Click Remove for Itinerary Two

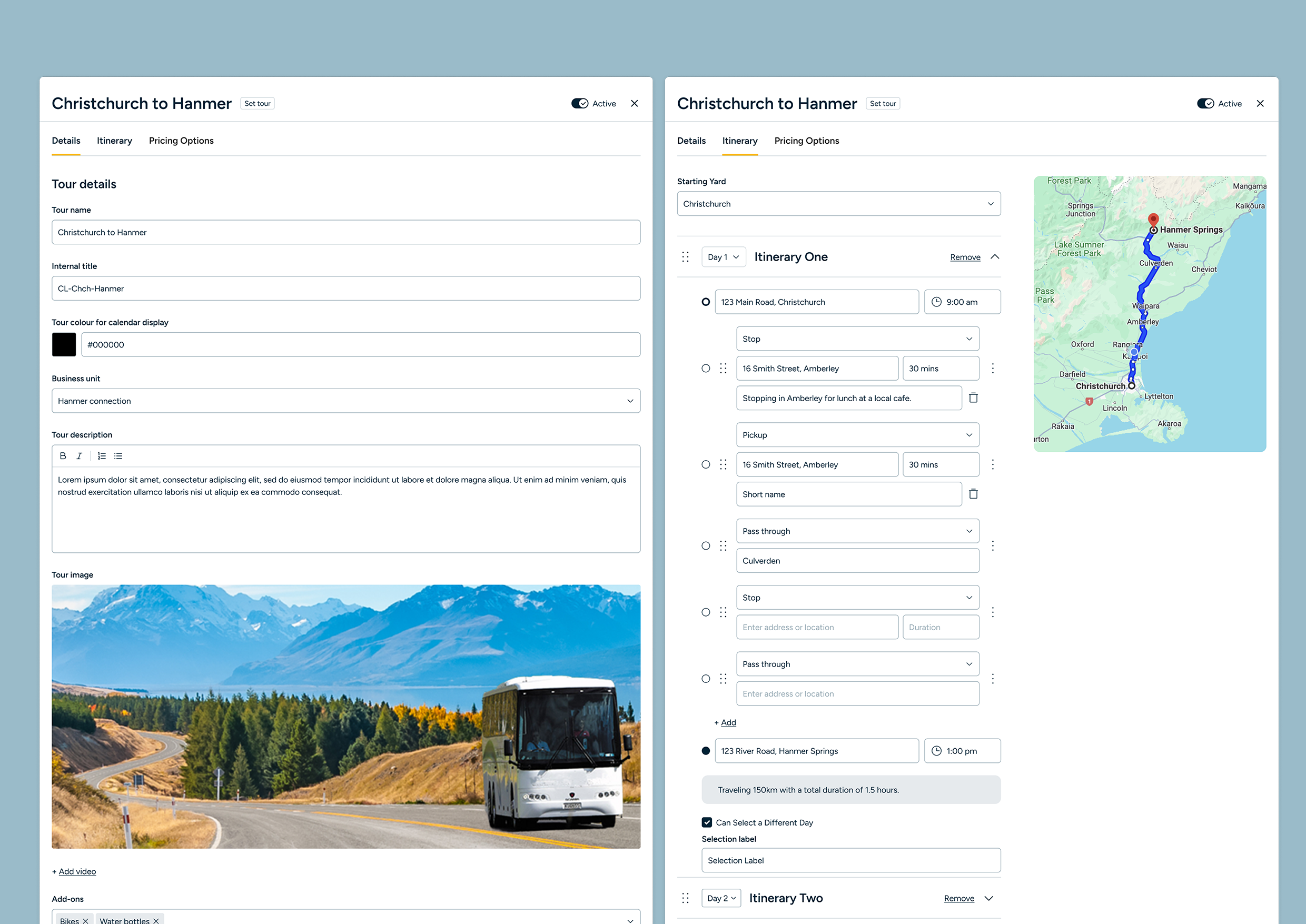coord(959,898)
